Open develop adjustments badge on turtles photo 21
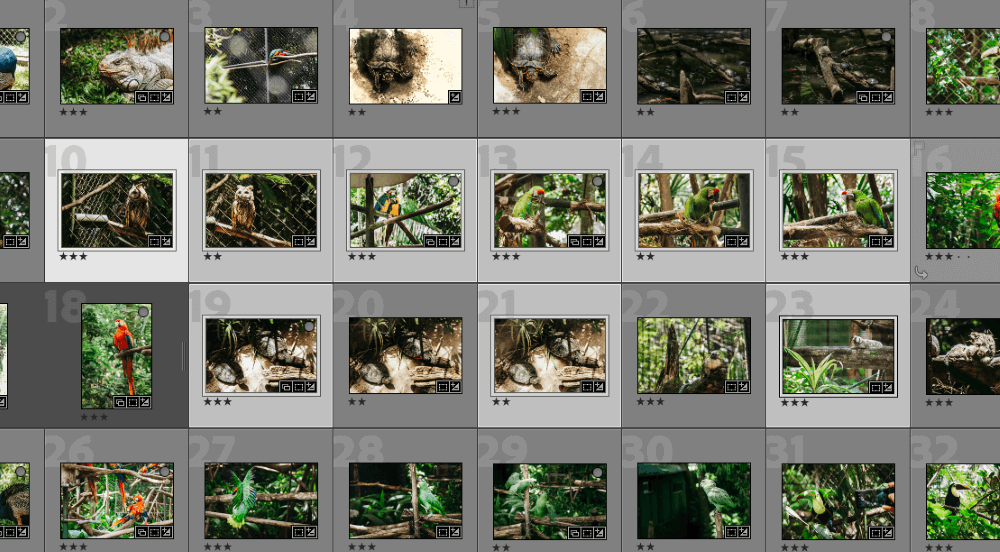Image resolution: width=1000 pixels, height=552 pixels. [599, 387]
